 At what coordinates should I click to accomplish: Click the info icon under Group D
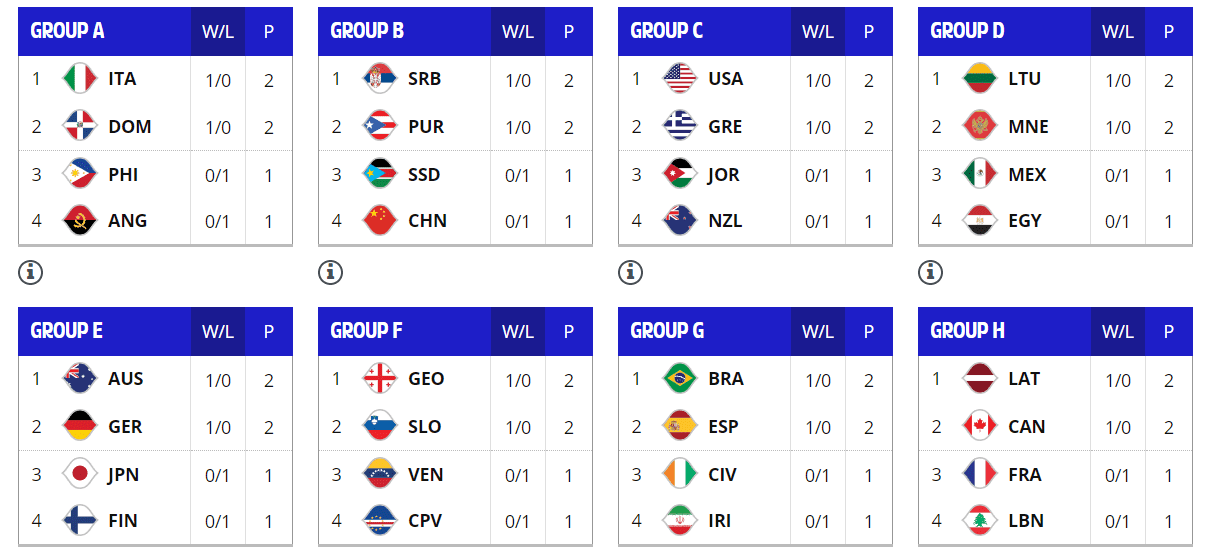click(930, 271)
